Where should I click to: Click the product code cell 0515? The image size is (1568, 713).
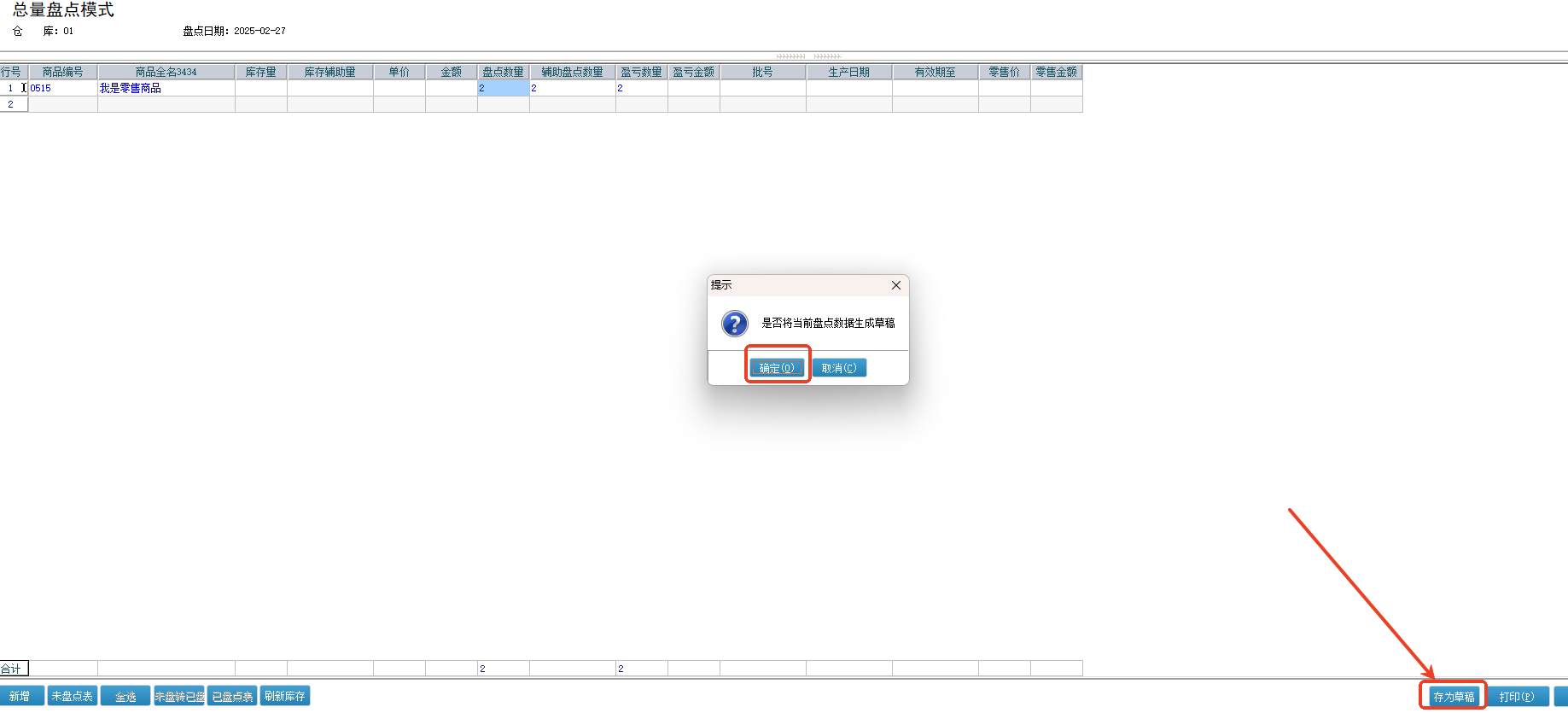63,88
